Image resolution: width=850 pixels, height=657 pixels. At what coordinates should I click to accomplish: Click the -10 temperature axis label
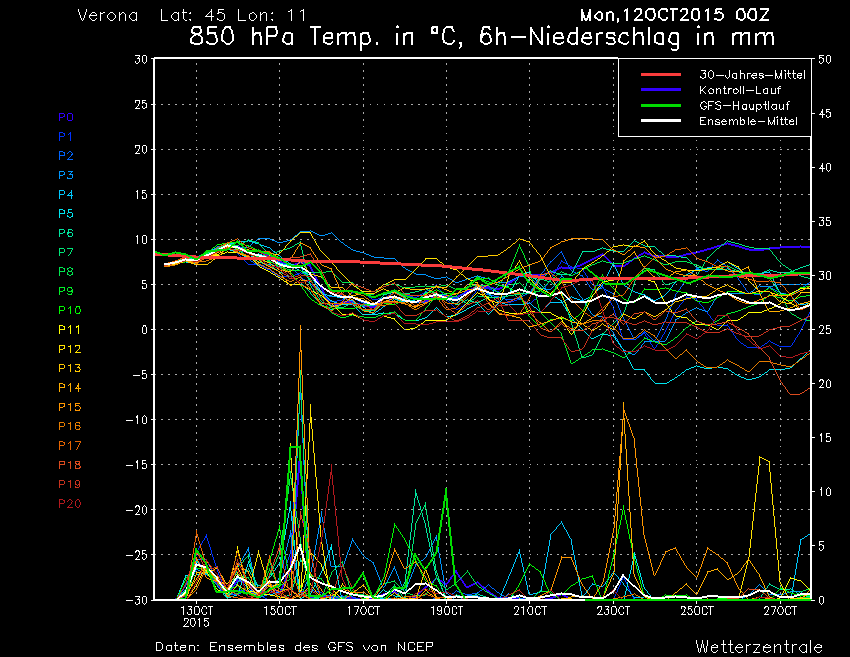pyautogui.click(x=136, y=420)
